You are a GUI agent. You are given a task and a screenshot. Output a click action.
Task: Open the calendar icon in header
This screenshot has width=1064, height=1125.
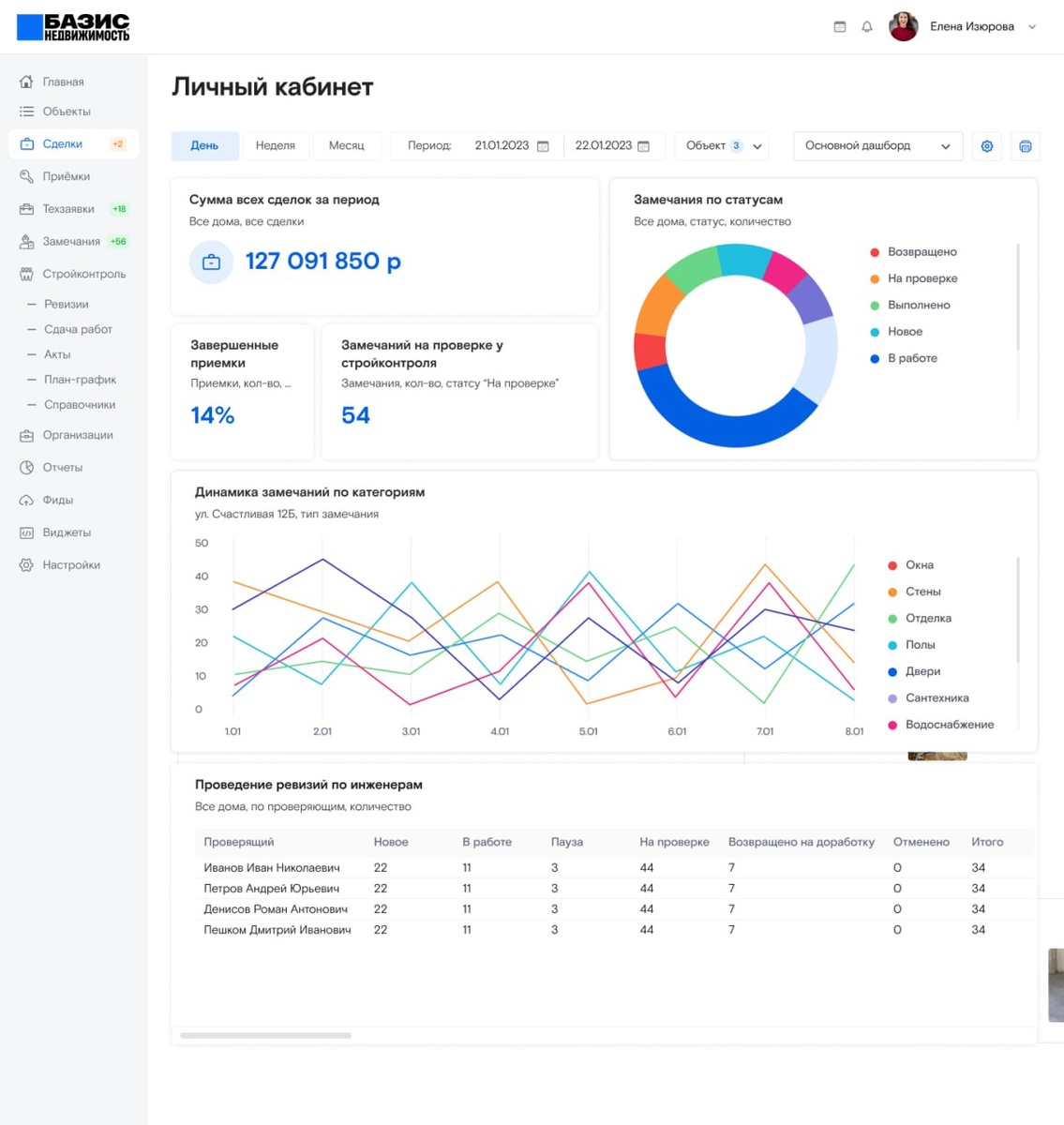[839, 27]
